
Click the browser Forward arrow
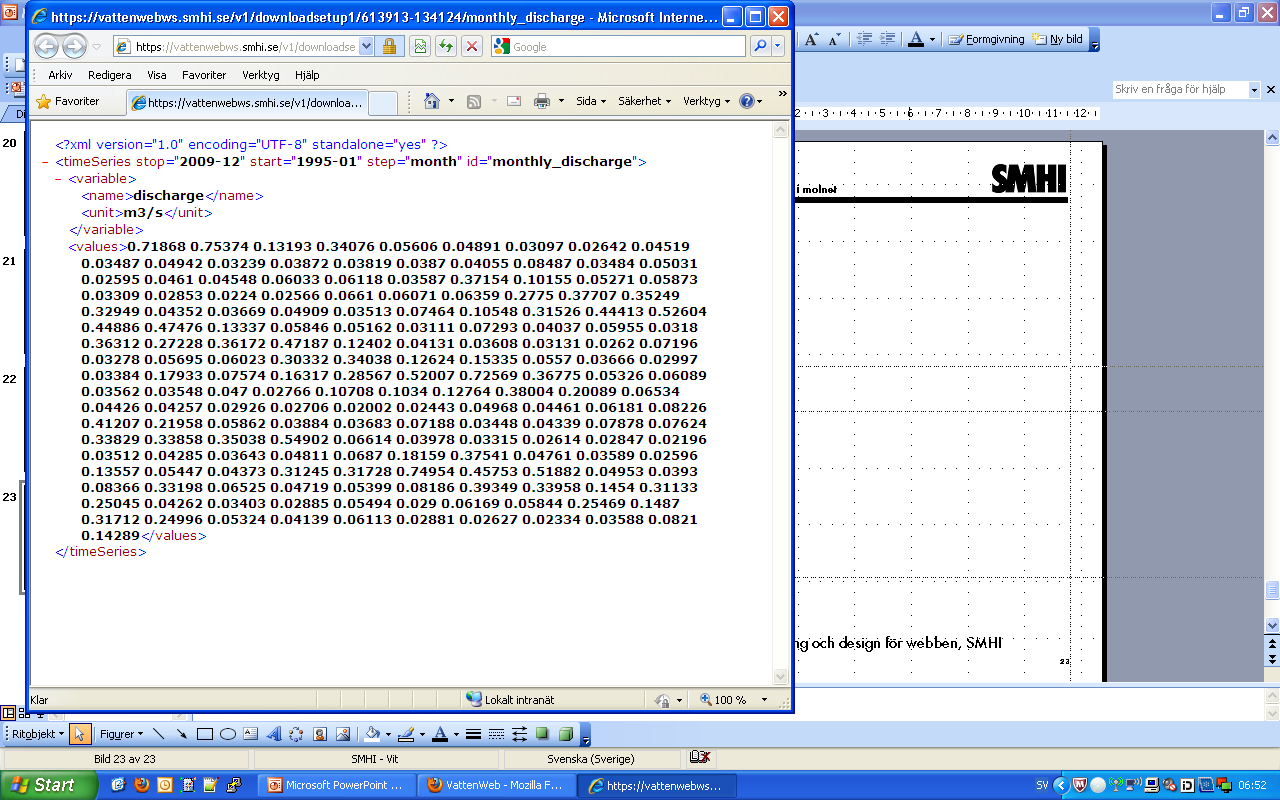pos(74,46)
